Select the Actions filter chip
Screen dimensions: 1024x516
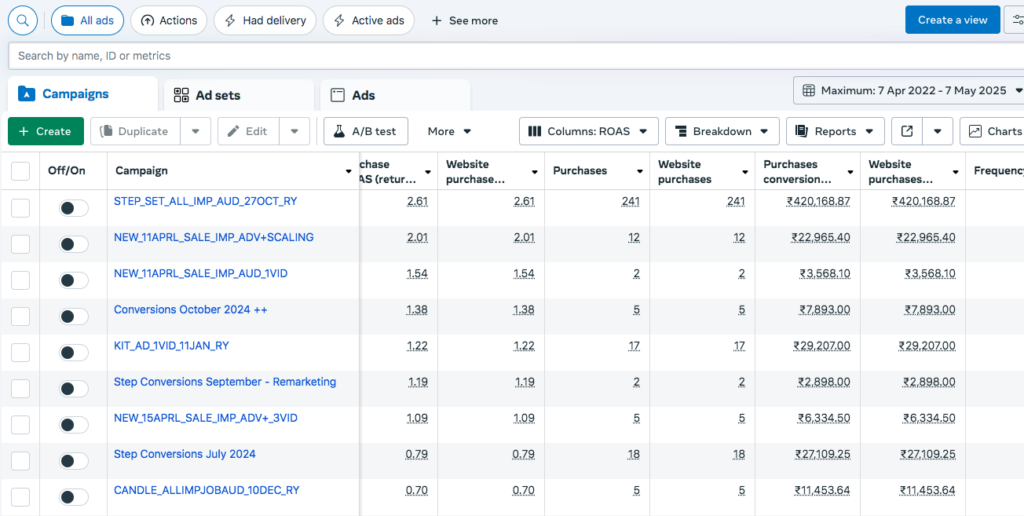(168, 20)
